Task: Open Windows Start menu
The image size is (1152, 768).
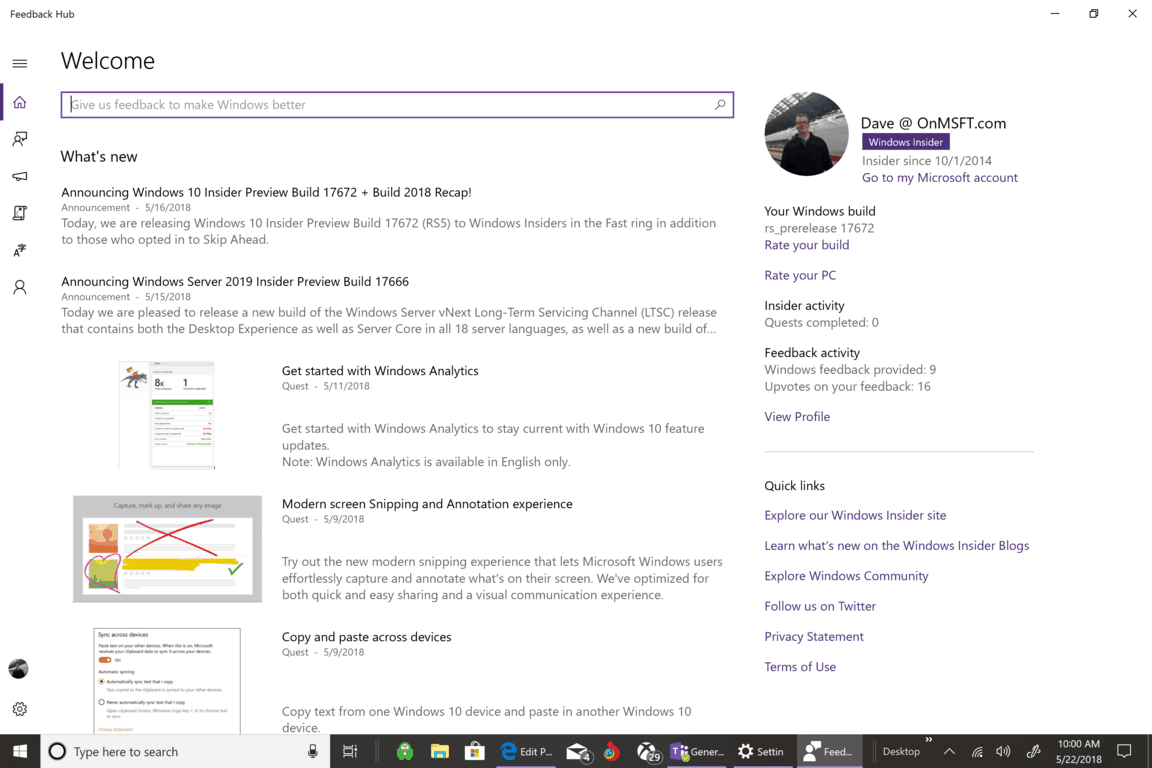Action: click(x=20, y=751)
